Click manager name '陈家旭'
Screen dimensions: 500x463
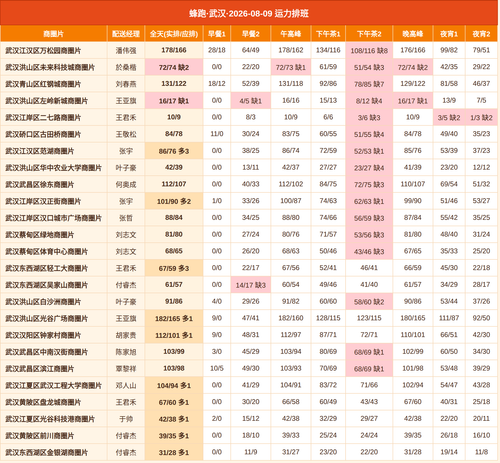[126, 352]
